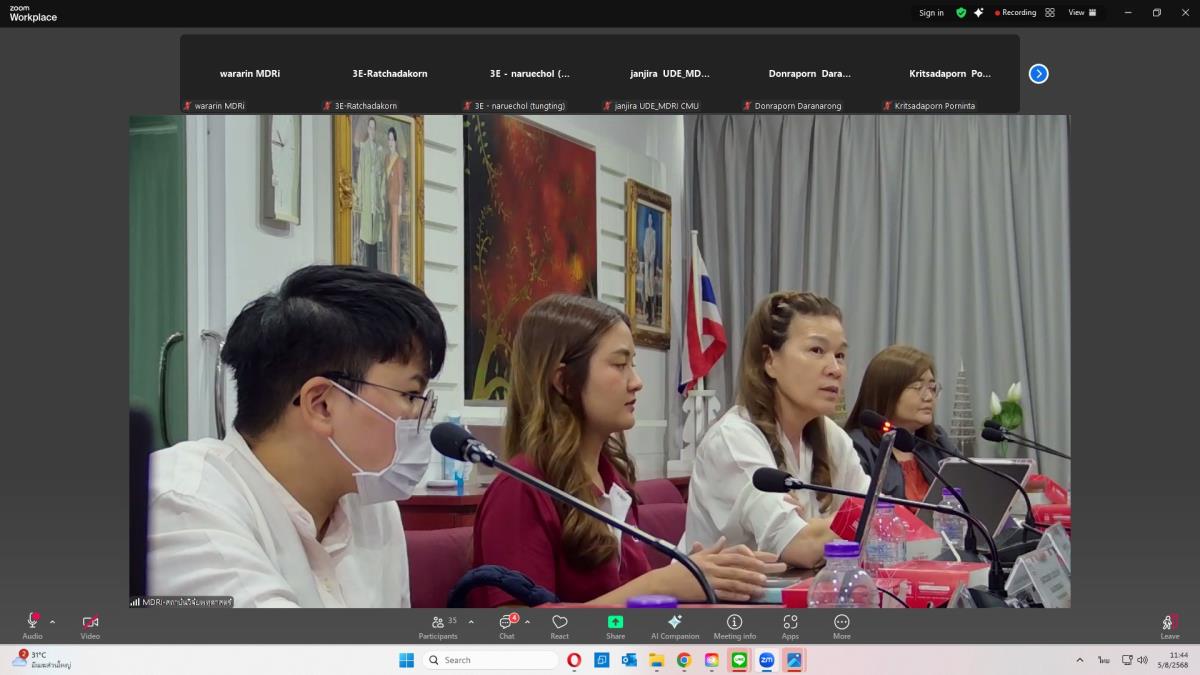1200x675 pixels.
Task: Show next participants with the blue arrow
Action: pos(1038,73)
